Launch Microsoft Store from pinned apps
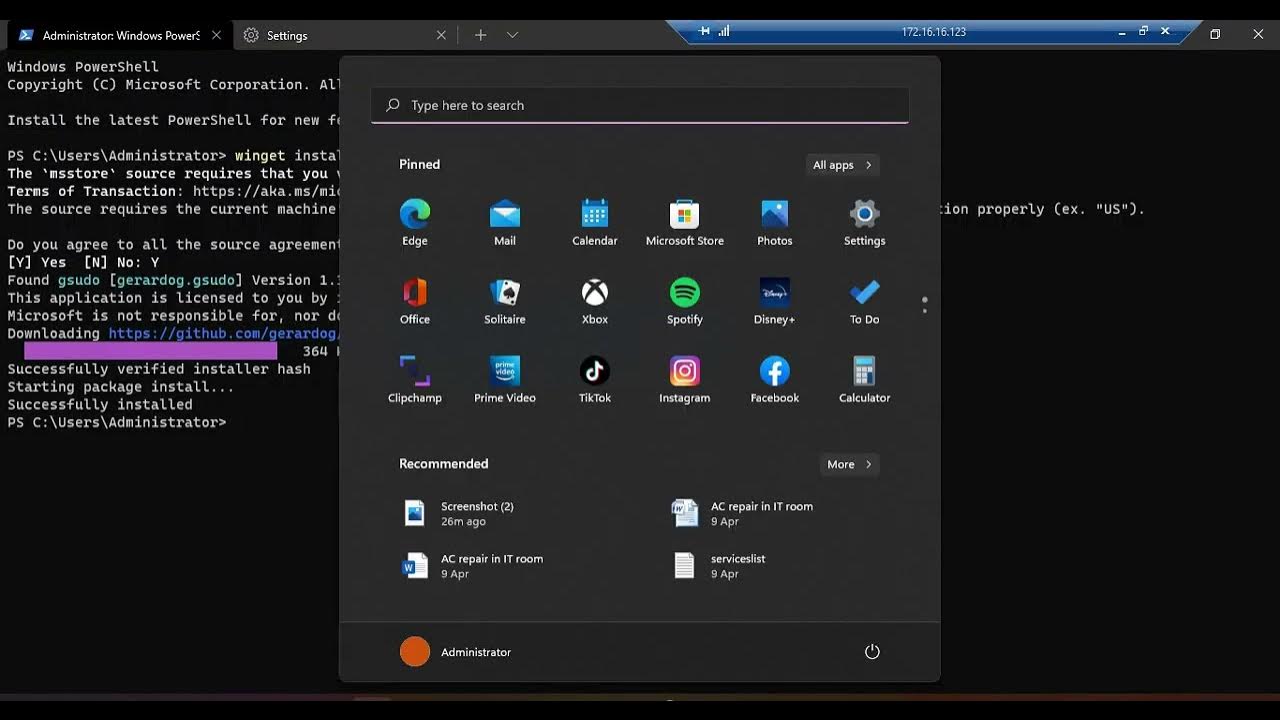1280x720 pixels. [685, 223]
